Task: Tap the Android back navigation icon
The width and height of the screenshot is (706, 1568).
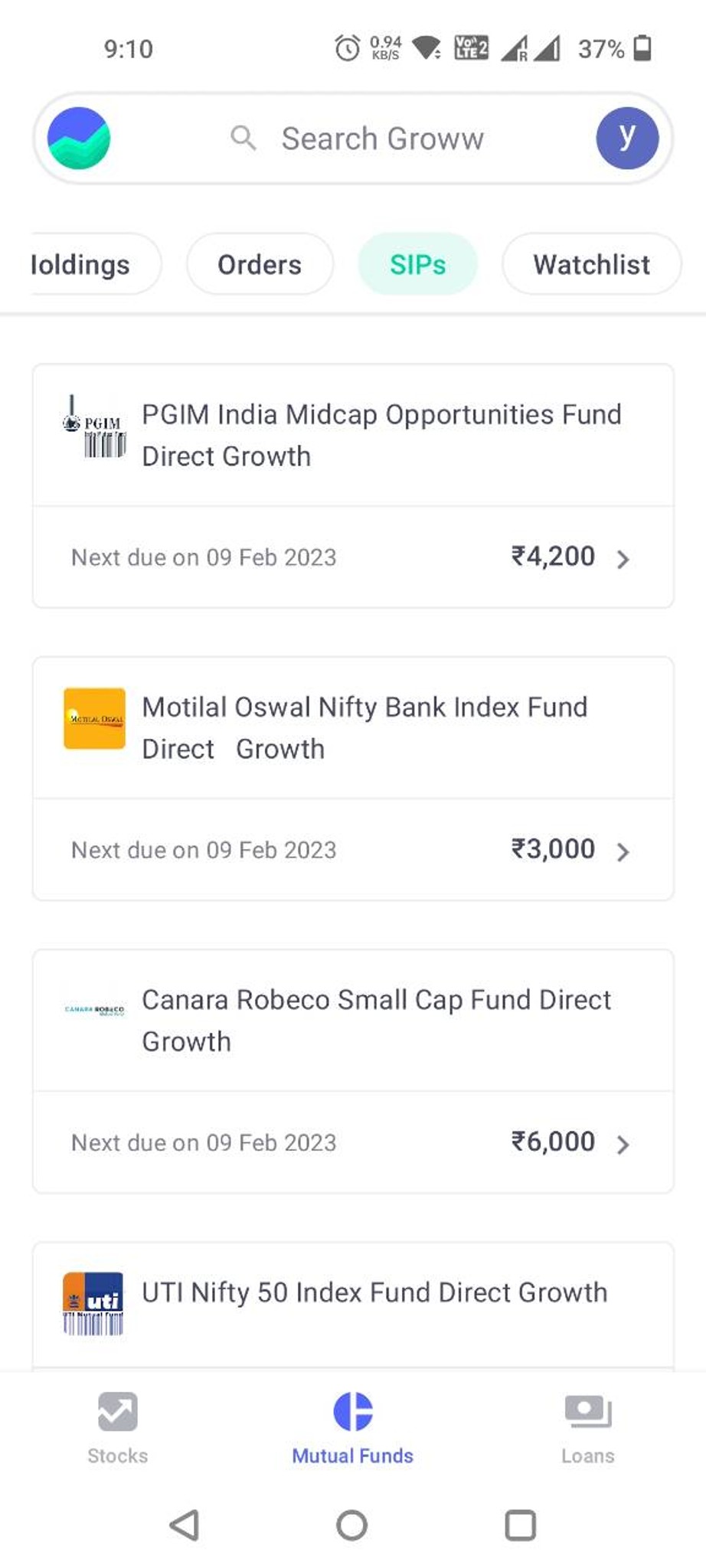Action: tap(185, 1525)
